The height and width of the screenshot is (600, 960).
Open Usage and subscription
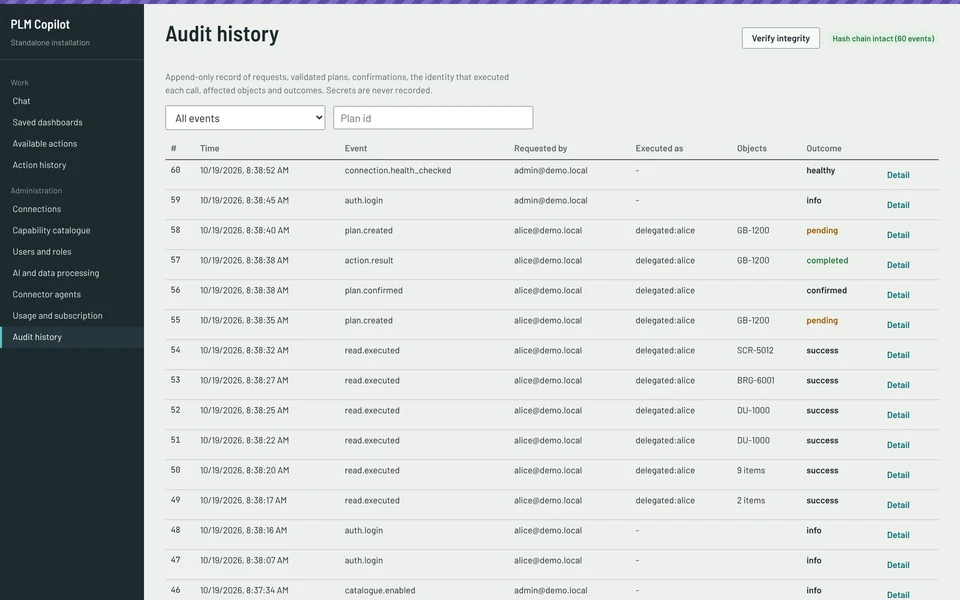58,316
